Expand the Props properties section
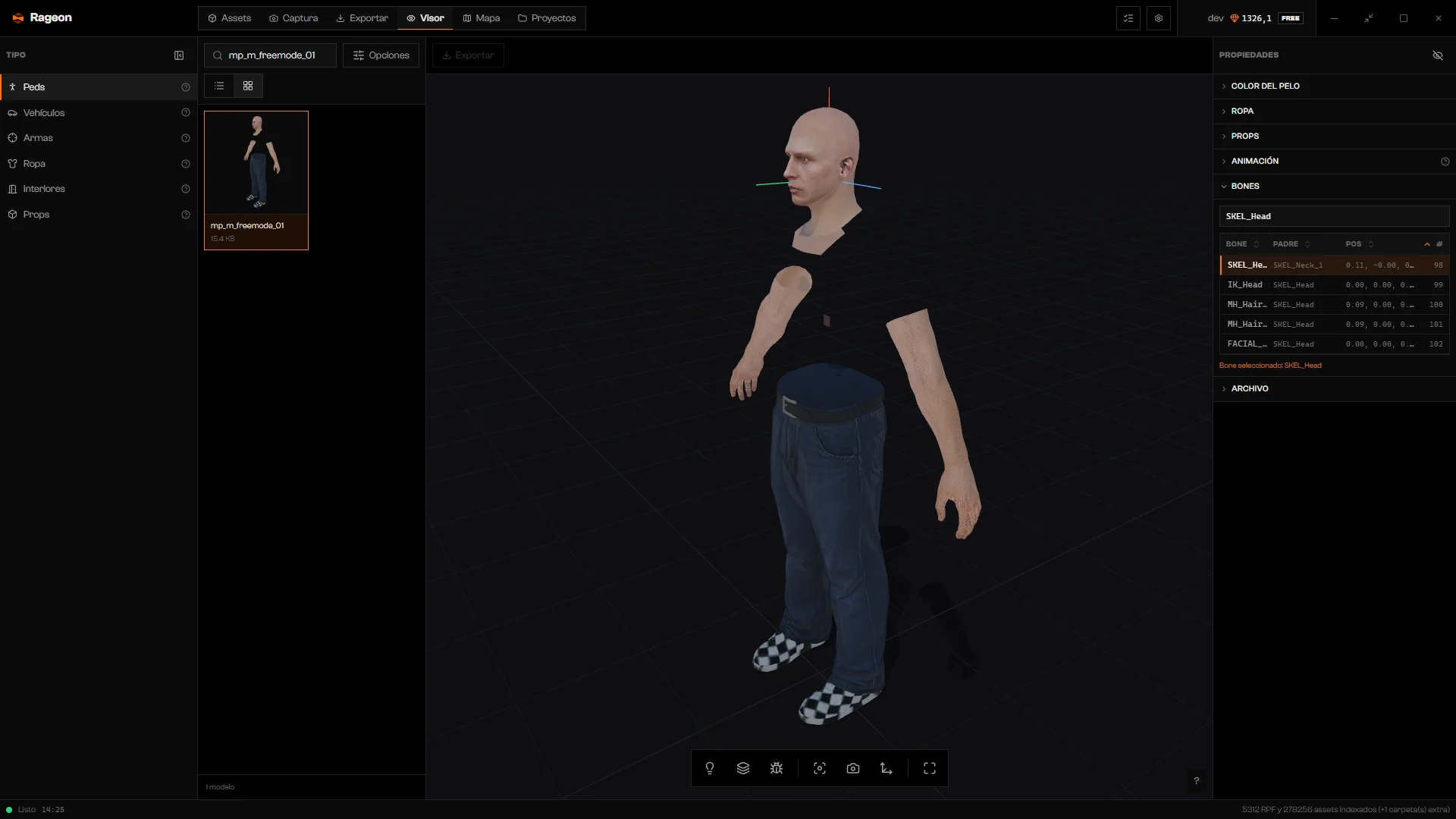This screenshot has height=819, width=1456. (x=1334, y=136)
